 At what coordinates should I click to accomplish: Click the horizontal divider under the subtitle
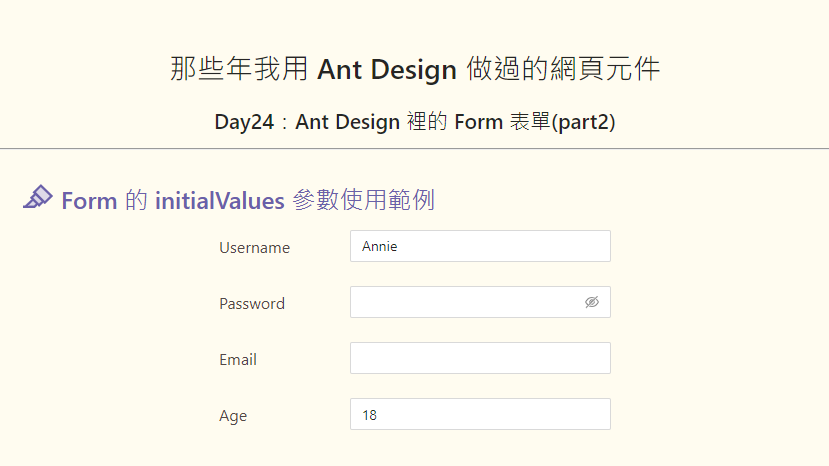click(x=414, y=149)
